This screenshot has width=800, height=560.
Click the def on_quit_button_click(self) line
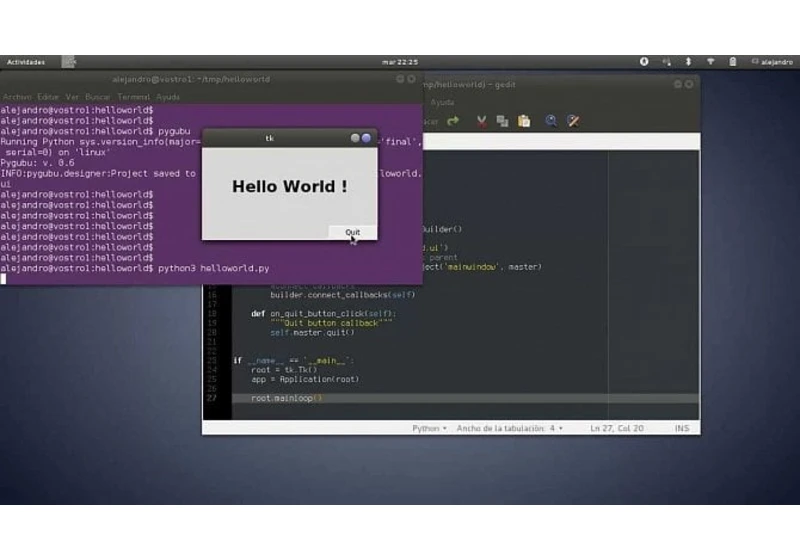coord(323,314)
